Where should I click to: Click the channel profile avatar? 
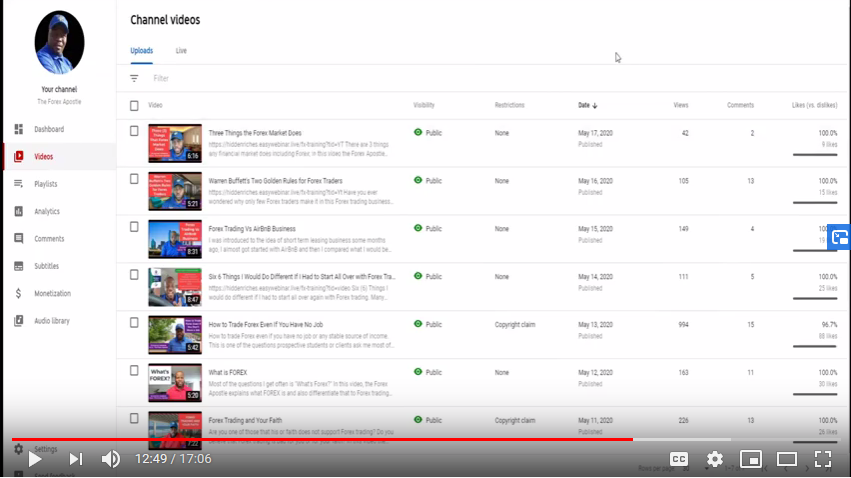click(x=59, y=42)
